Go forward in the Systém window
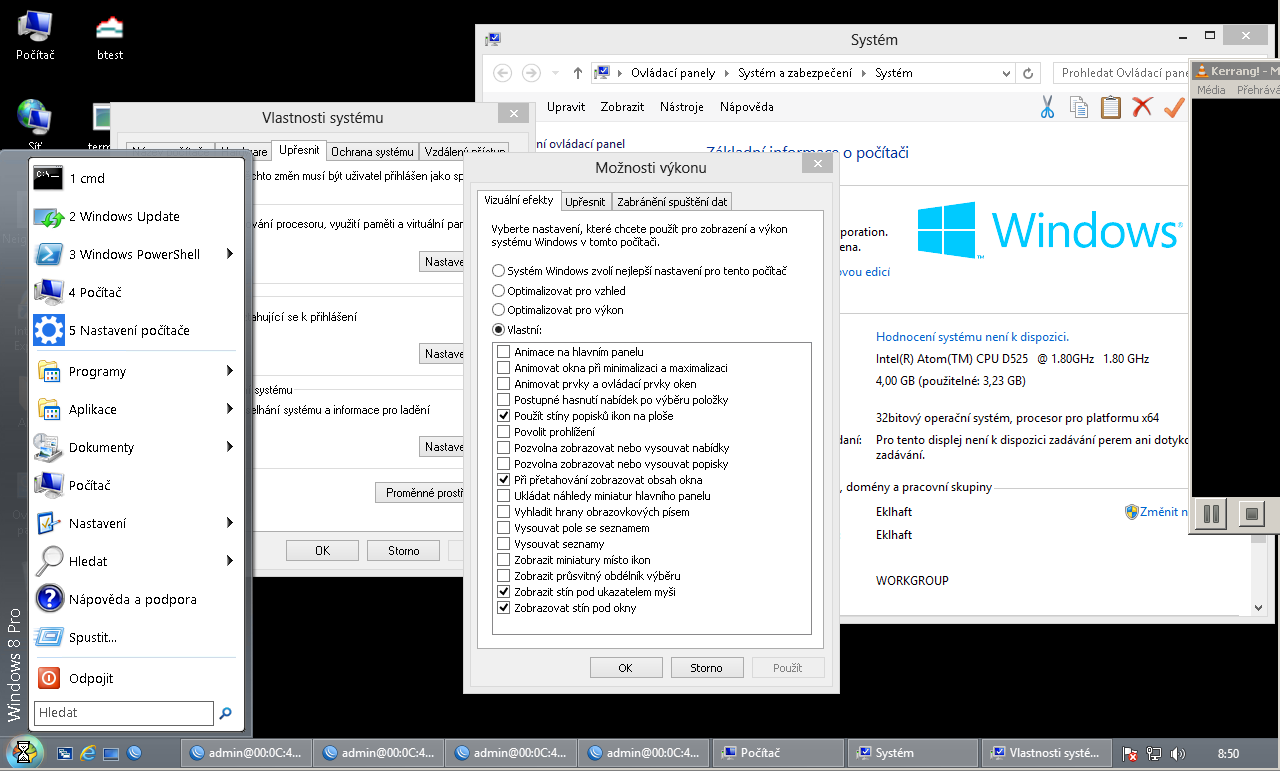 (x=531, y=73)
